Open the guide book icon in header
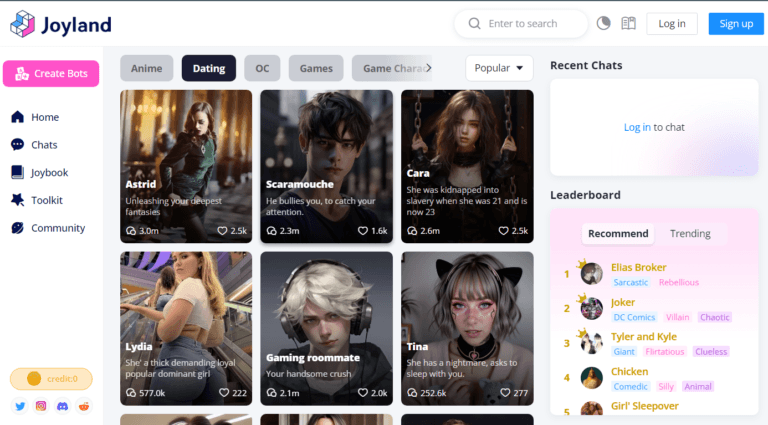This screenshot has width=768, height=425. point(628,23)
